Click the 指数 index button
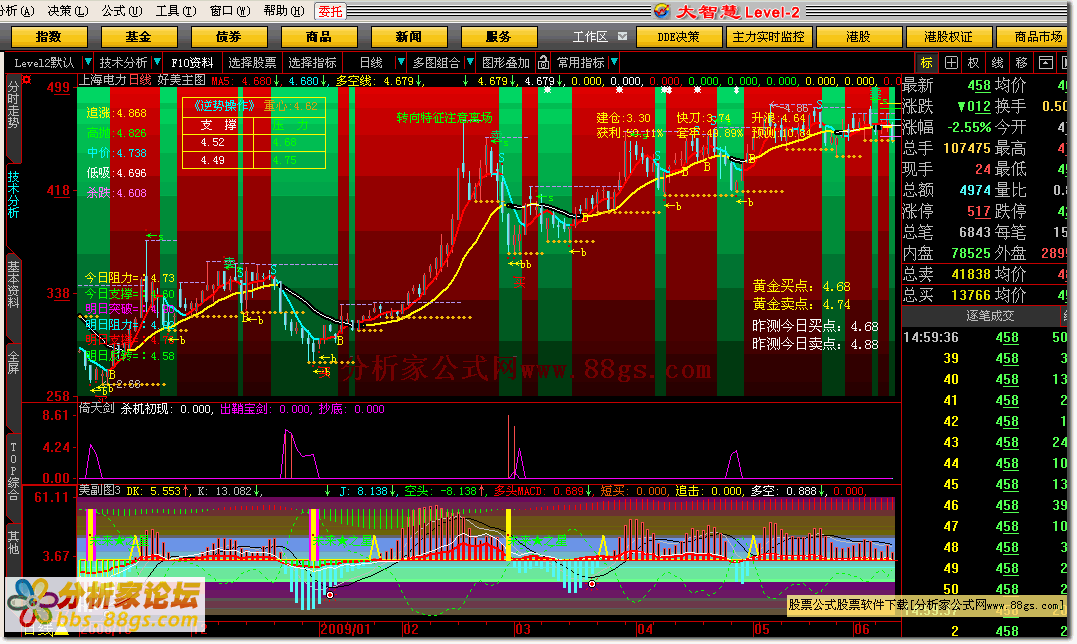1077x644 pixels. (49, 36)
